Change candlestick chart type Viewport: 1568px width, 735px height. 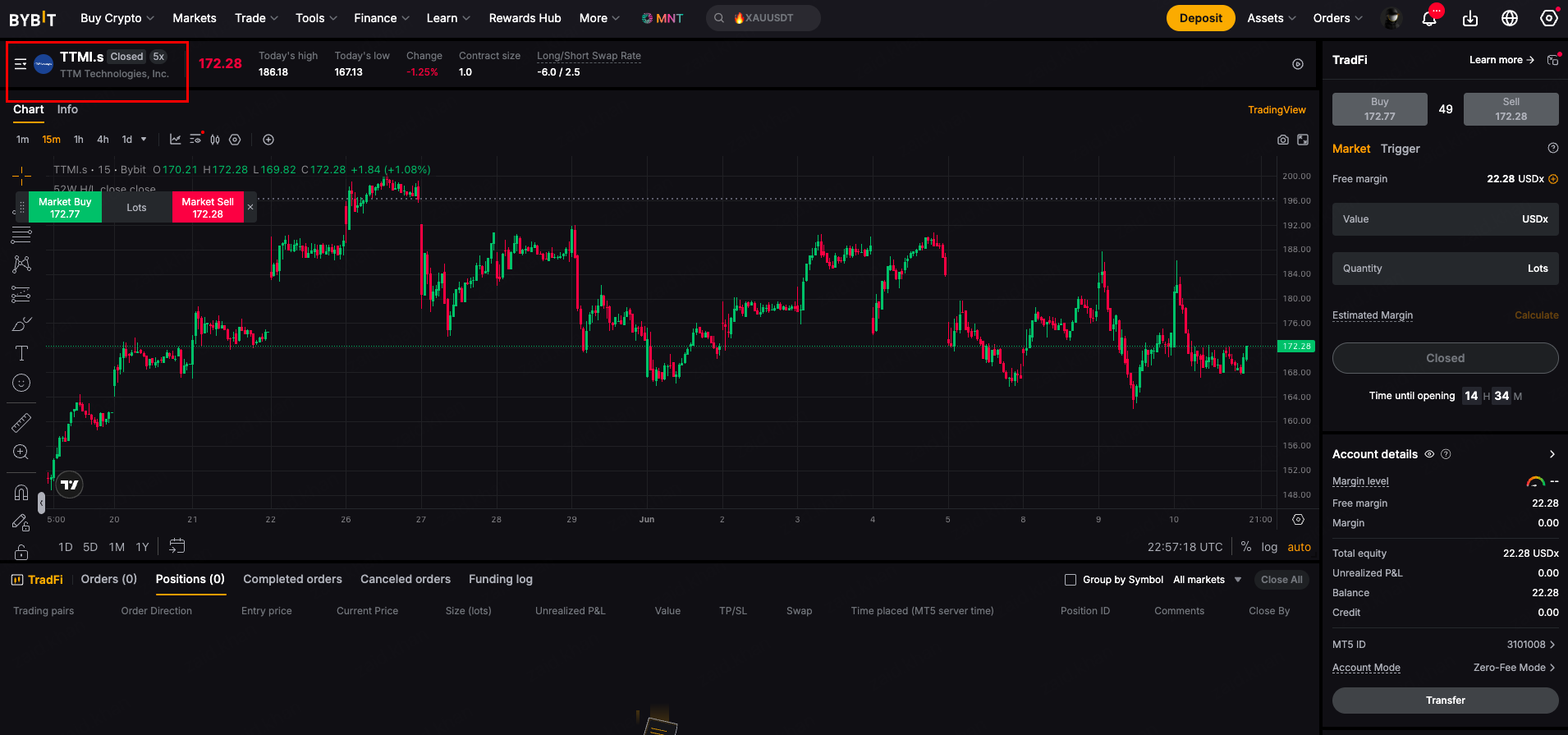pyautogui.click(x=215, y=140)
